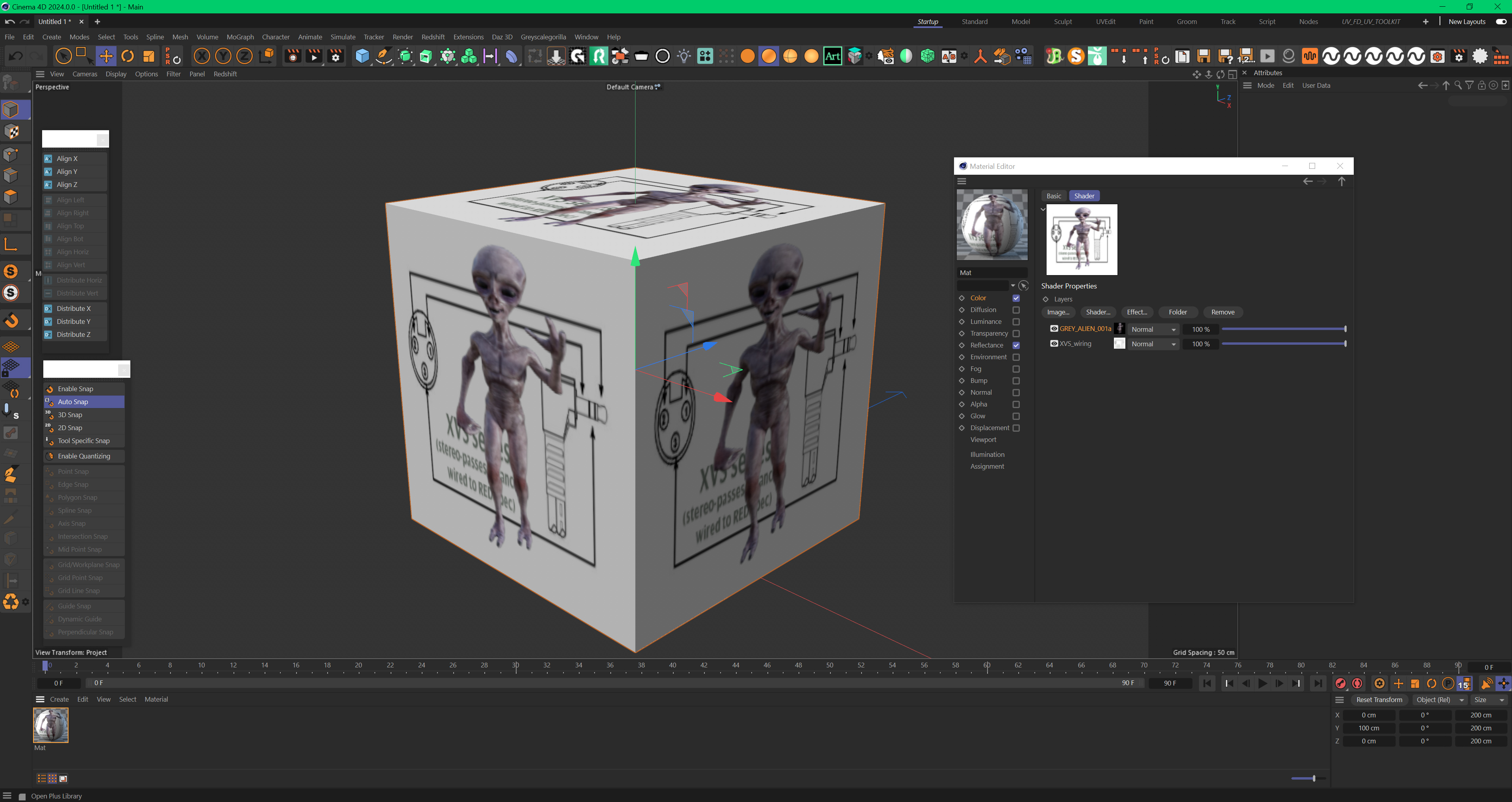Hide the GREY_ALIEN_001a layer eye icon

(x=1054, y=329)
